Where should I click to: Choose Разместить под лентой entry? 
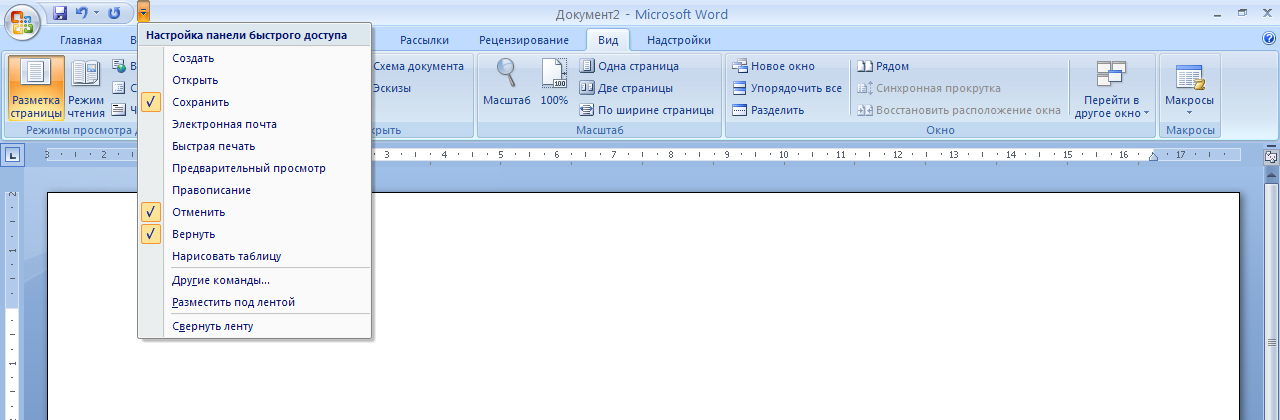(x=255, y=302)
